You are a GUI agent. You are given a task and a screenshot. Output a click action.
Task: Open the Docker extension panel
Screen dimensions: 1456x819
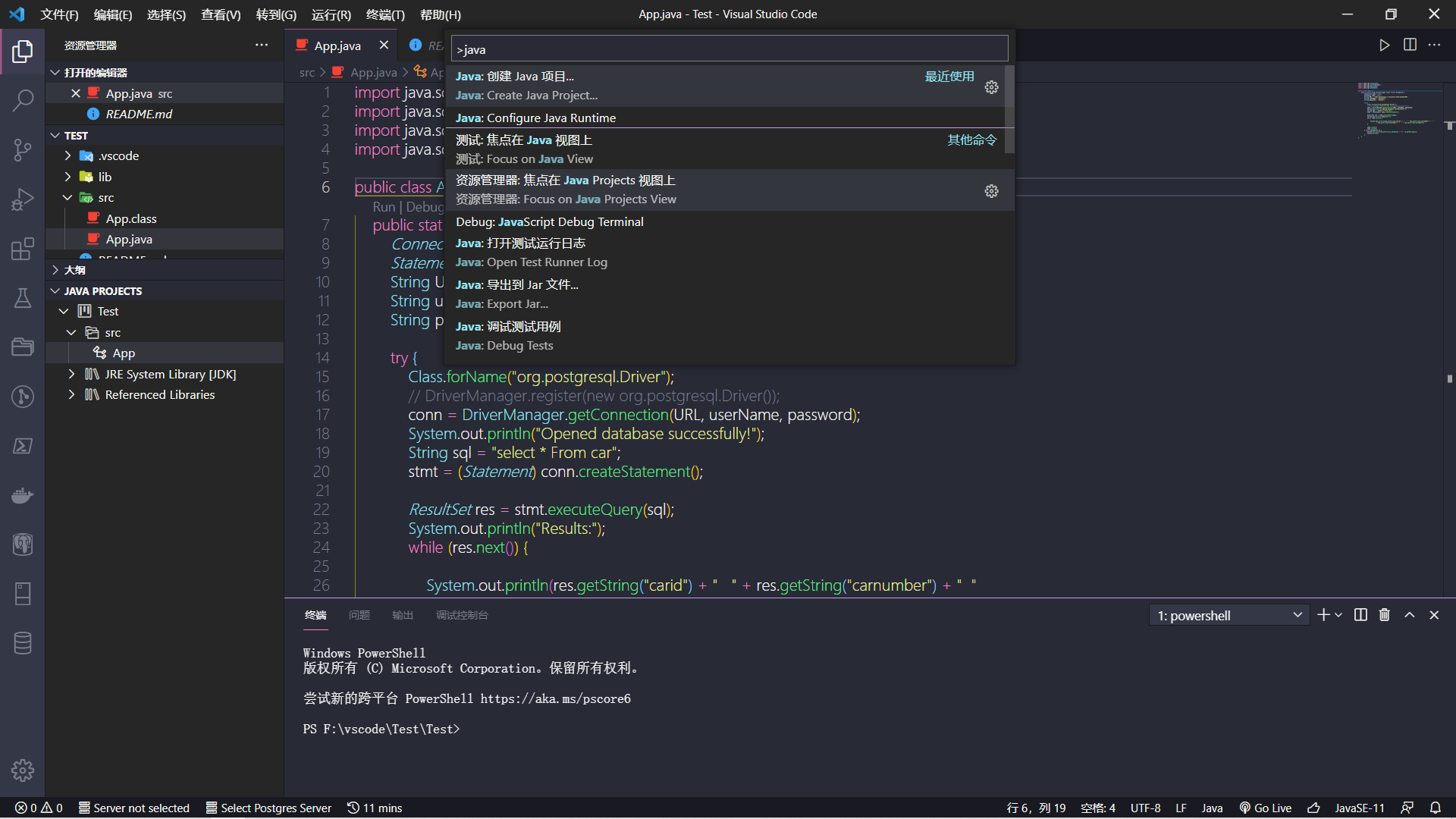click(23, 495)
